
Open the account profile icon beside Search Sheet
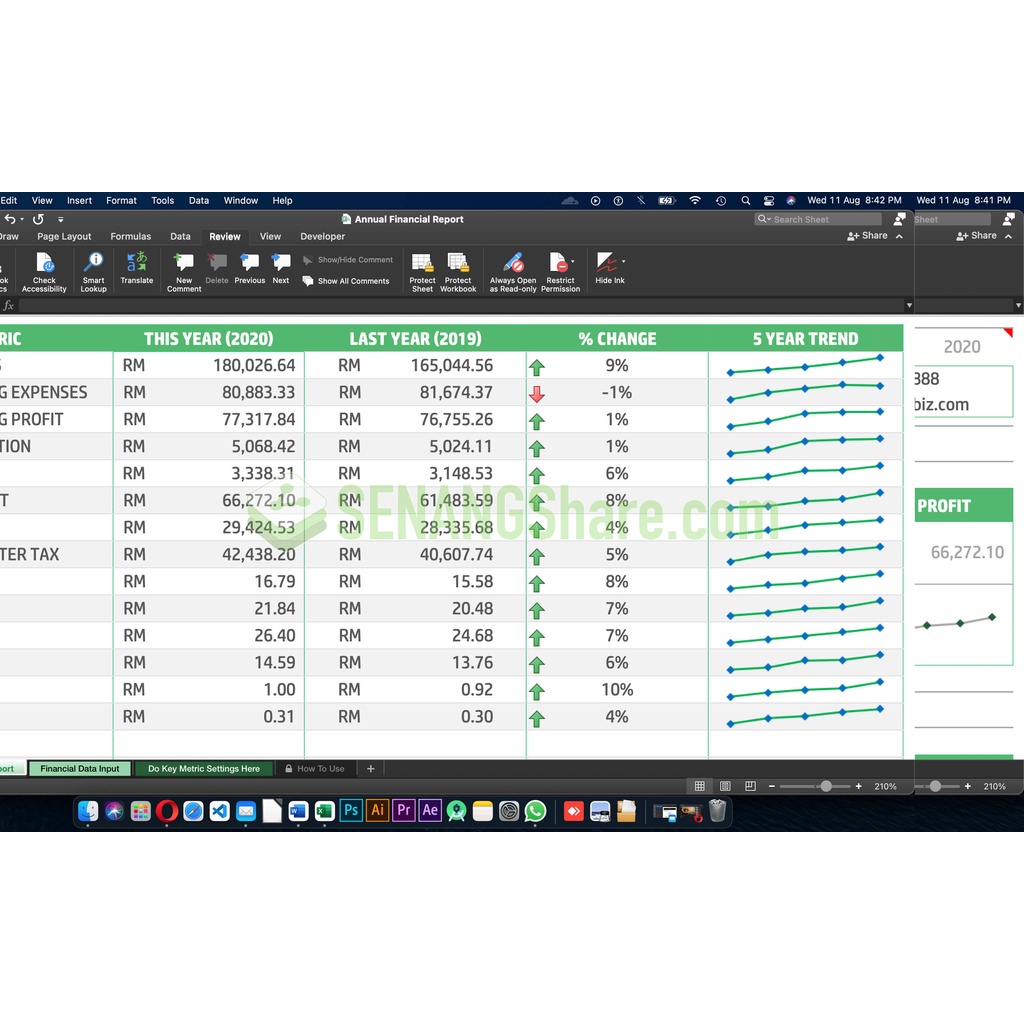click(x=899, y=219)
